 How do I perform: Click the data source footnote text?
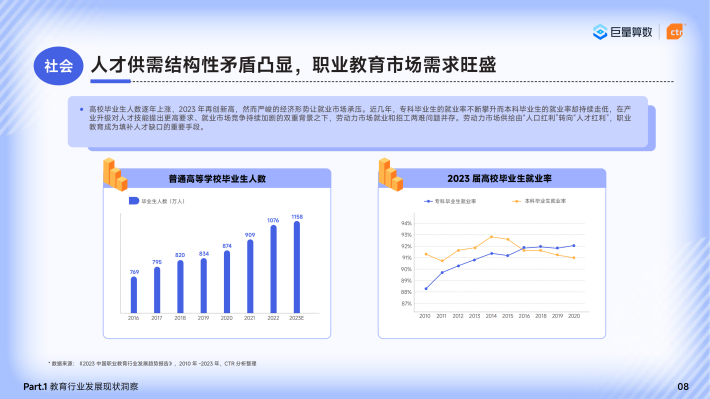pyautogui.click(x=152, y=363)
